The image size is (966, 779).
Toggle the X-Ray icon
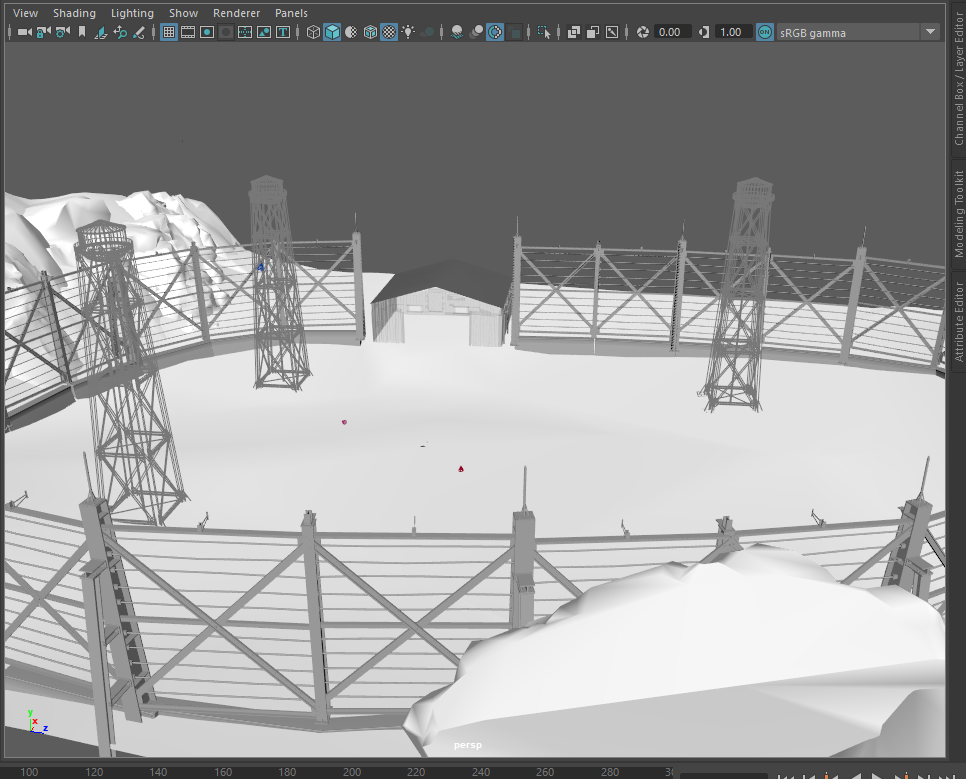point(574,32)
